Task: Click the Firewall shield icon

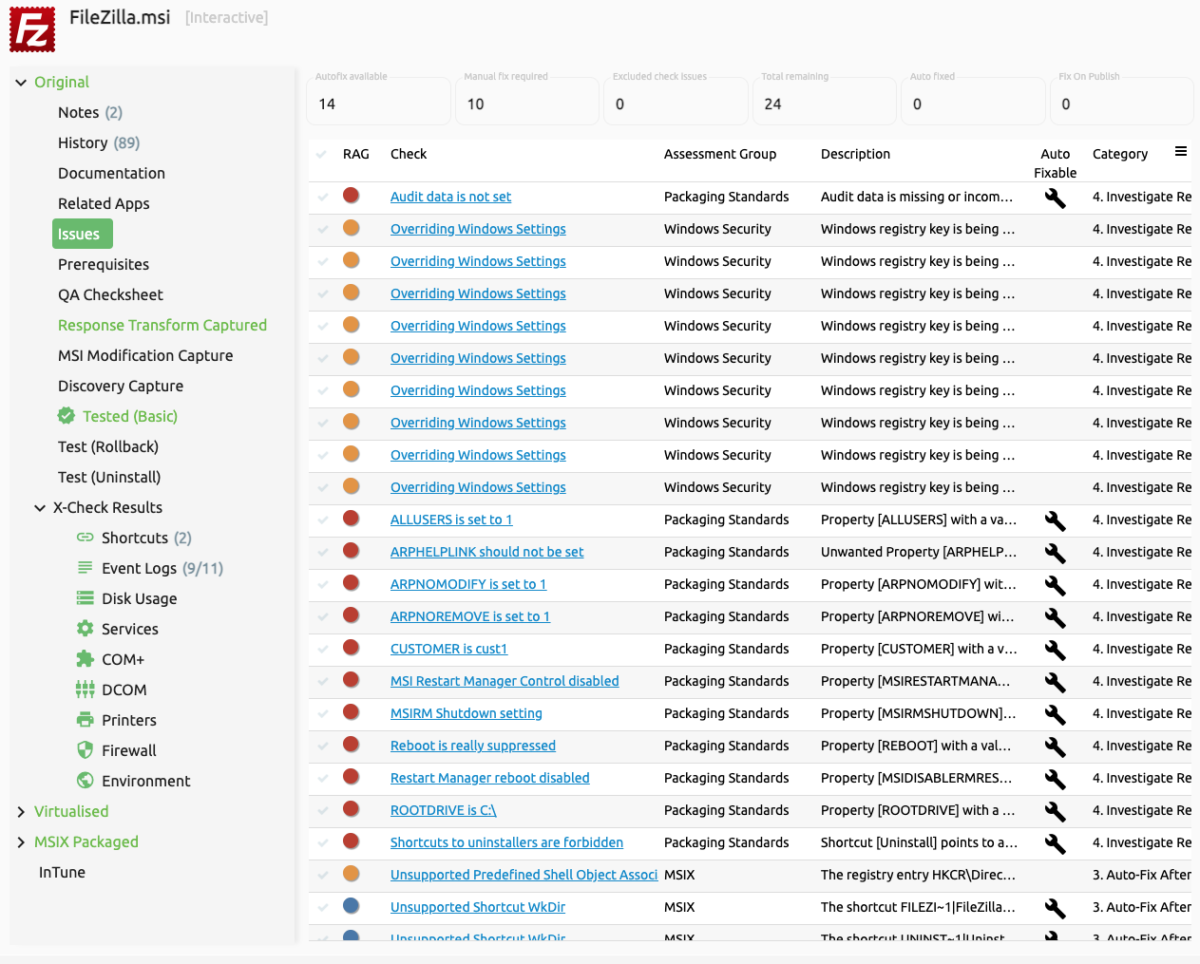Action: click(x=85, y=750)
